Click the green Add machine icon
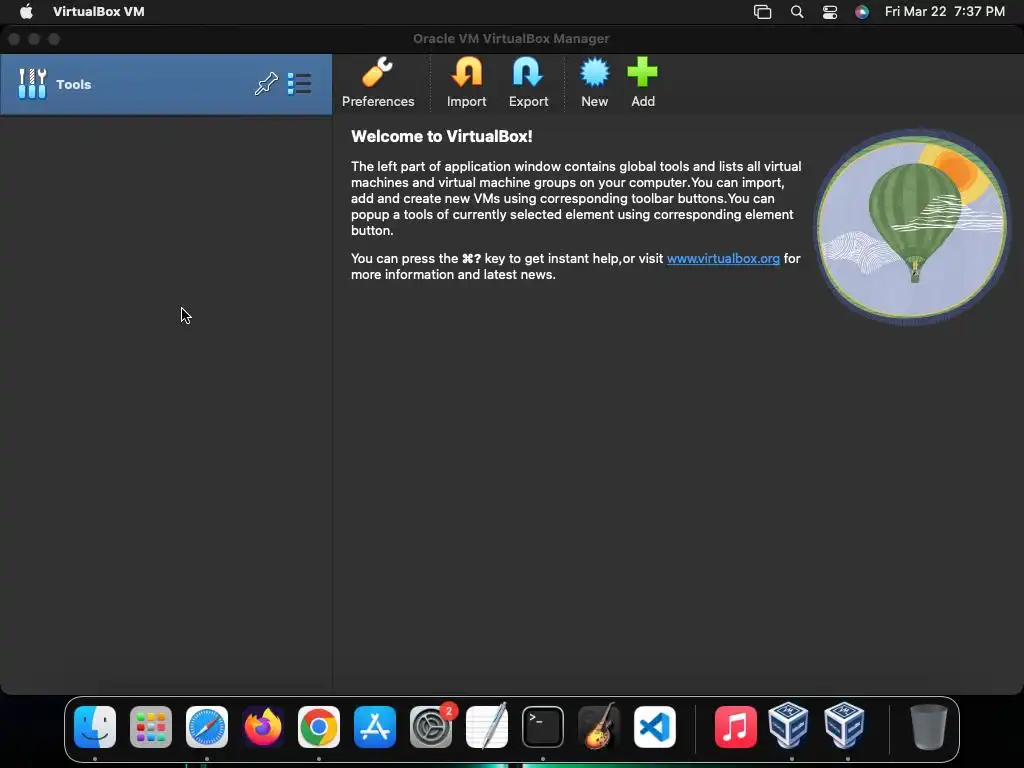Viewport: 1024px width, 768px height. pos(643,83)
